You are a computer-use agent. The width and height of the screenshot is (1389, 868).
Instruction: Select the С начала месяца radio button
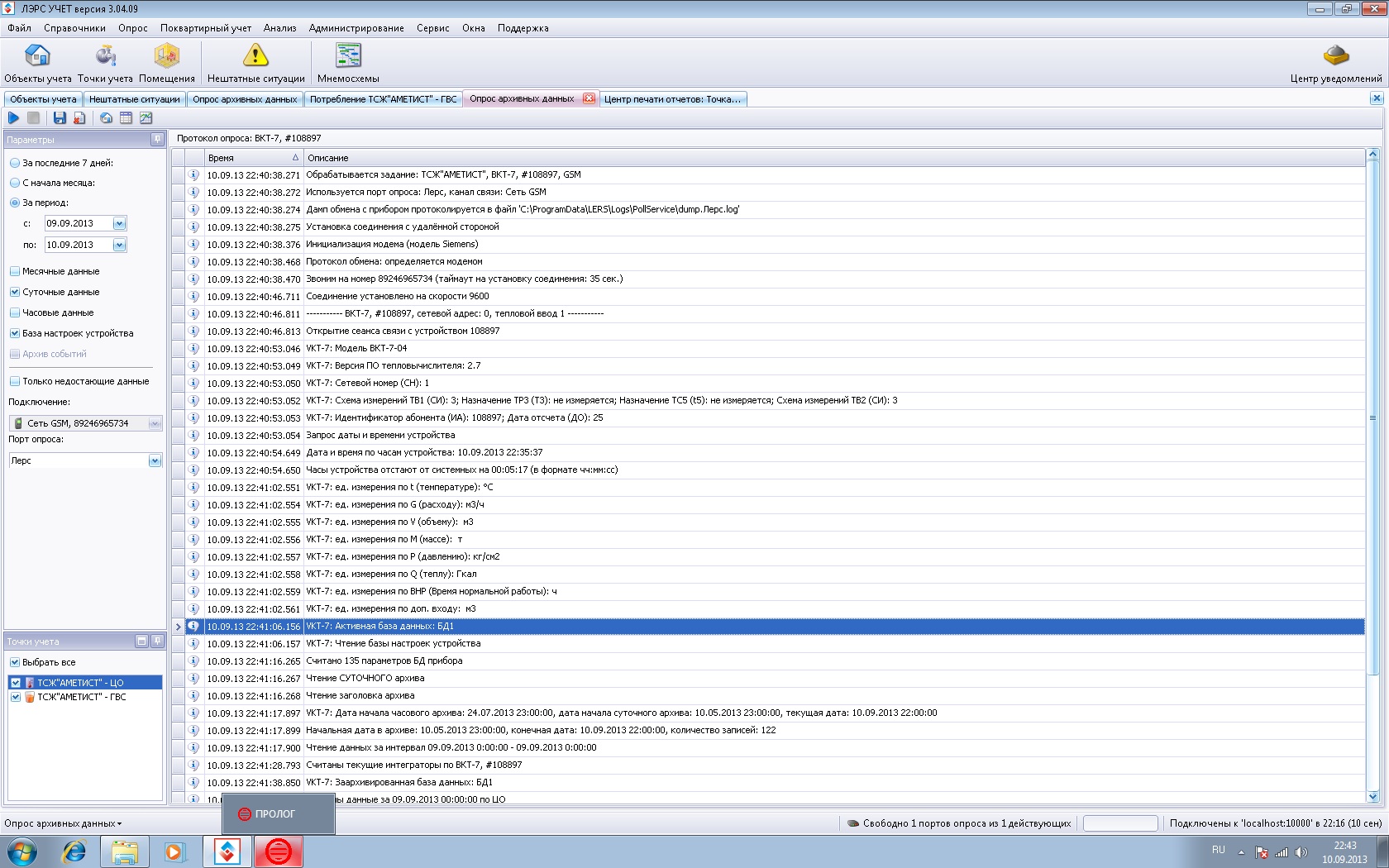coord(15,183)
